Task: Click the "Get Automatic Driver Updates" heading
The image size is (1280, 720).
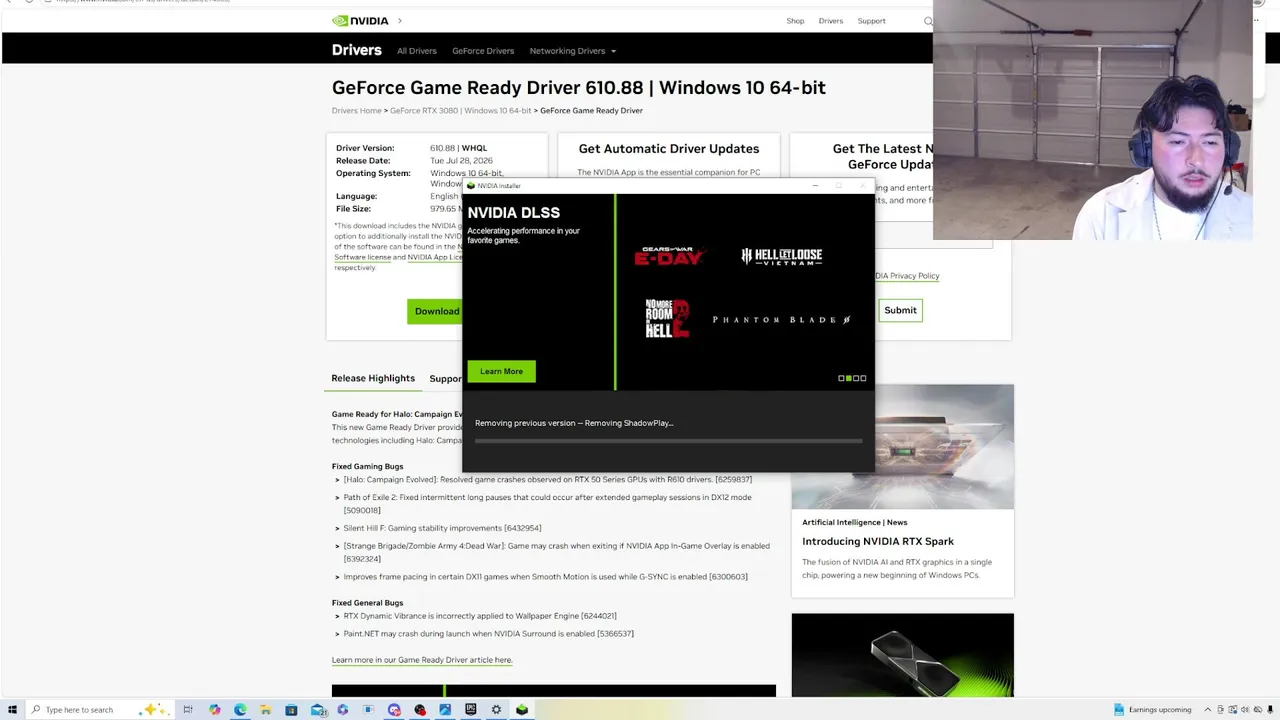Action: [x=669, y=149]
